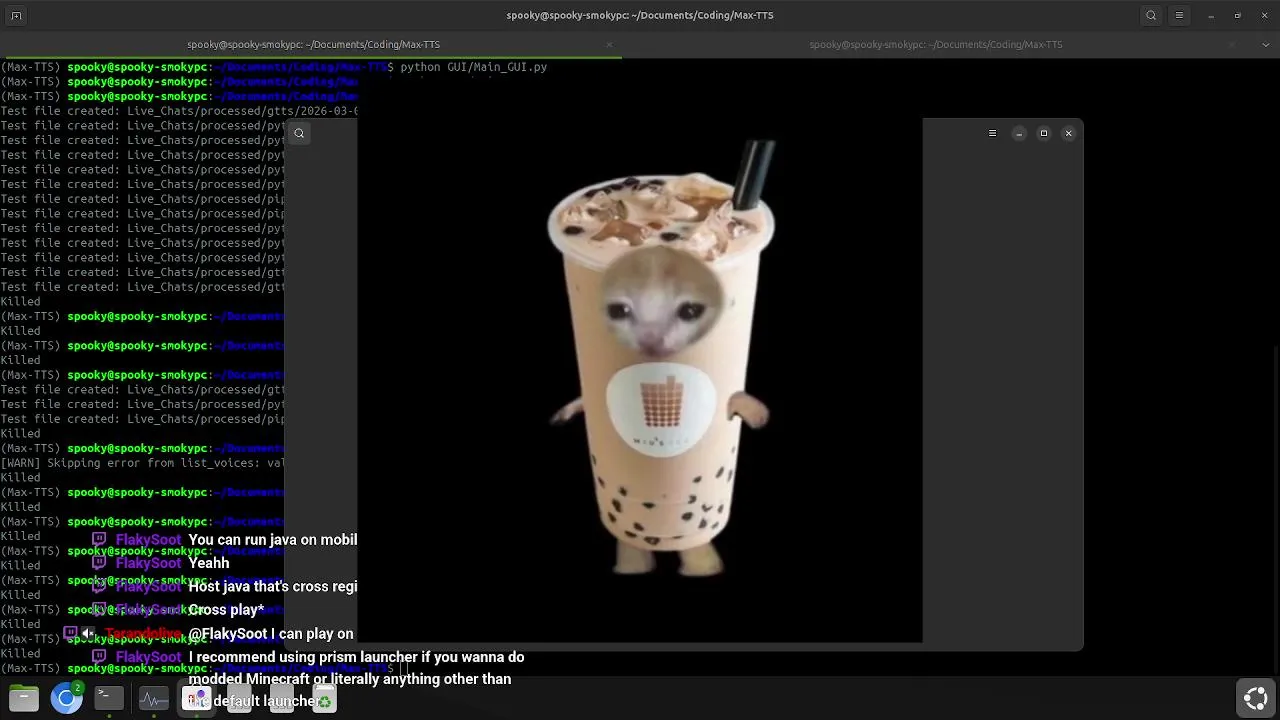Open a new terminal tab with the top-left button
1280x720 pixels.
click(16, 15)
